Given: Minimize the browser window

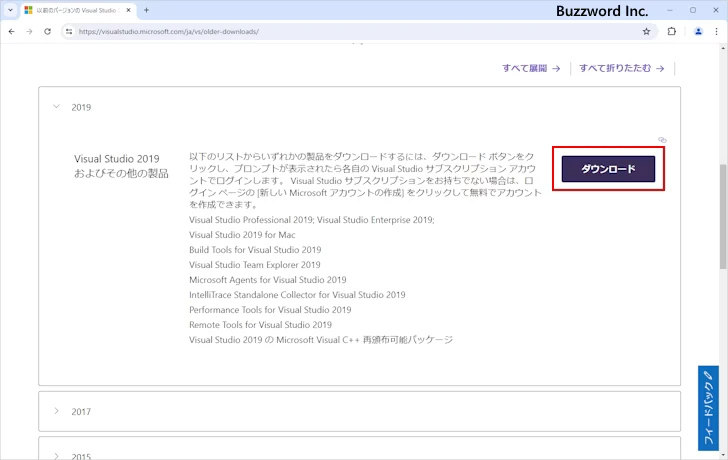Looking at the screenshot, I should (x=670, y=10).
